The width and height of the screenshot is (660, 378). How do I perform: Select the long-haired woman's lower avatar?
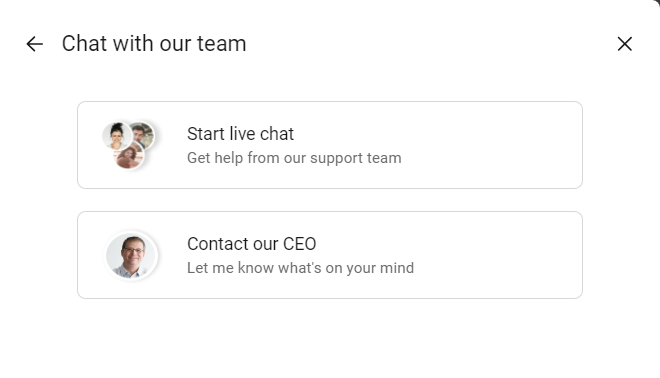pyautogui.click(x=129, y=156)
